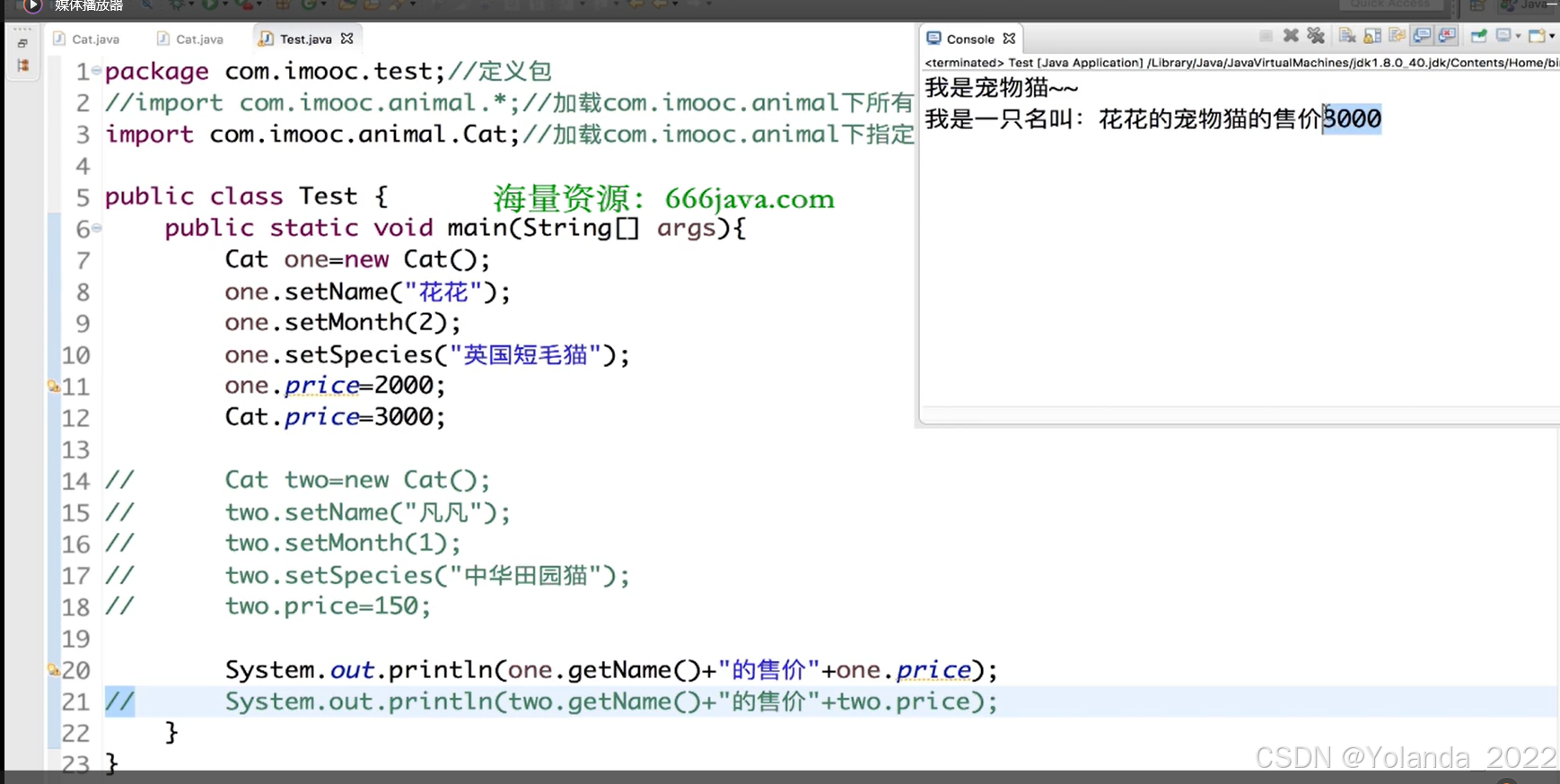
Task: Pin the Console view
Action: 1478,36
